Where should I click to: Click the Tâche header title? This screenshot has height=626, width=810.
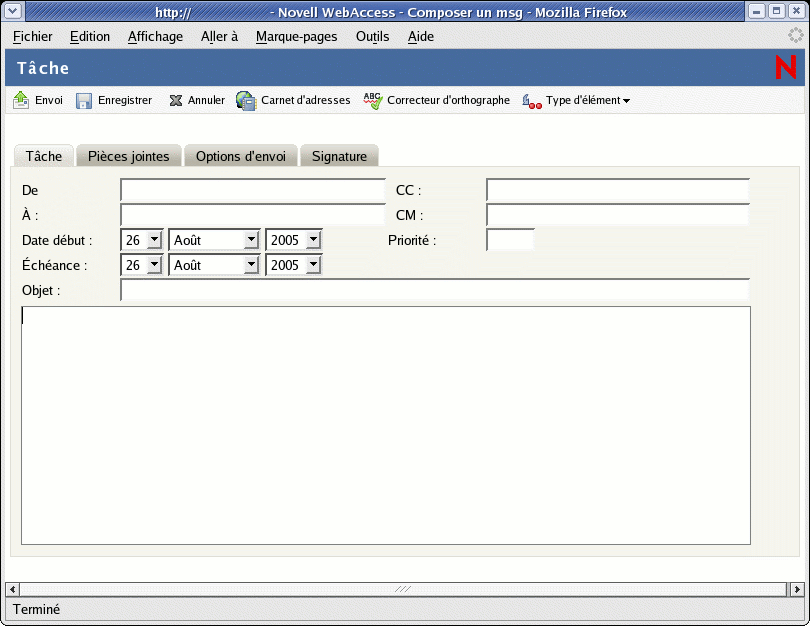(43, 68)
